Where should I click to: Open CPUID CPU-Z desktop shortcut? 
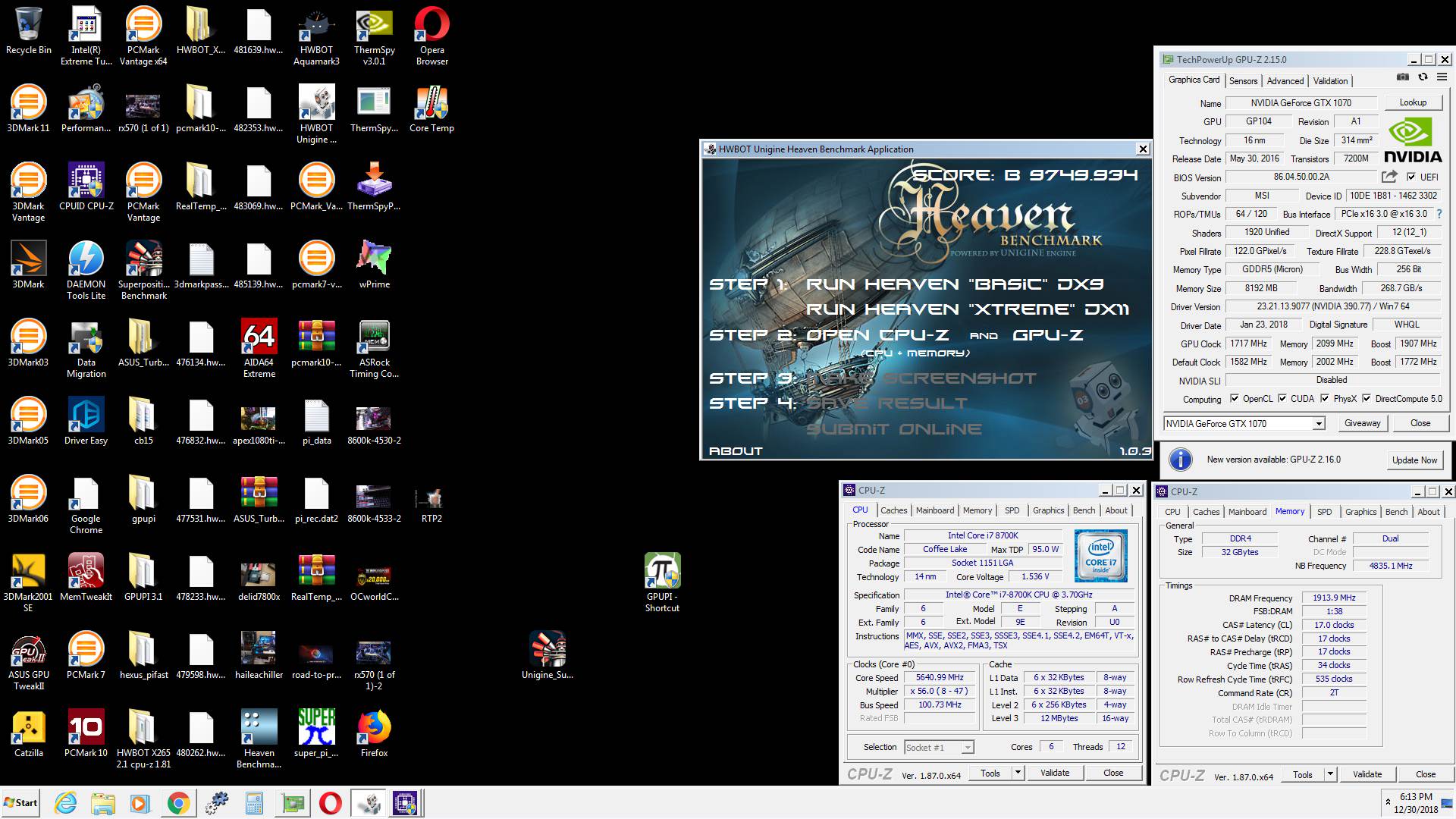click(x=86, y=187)
